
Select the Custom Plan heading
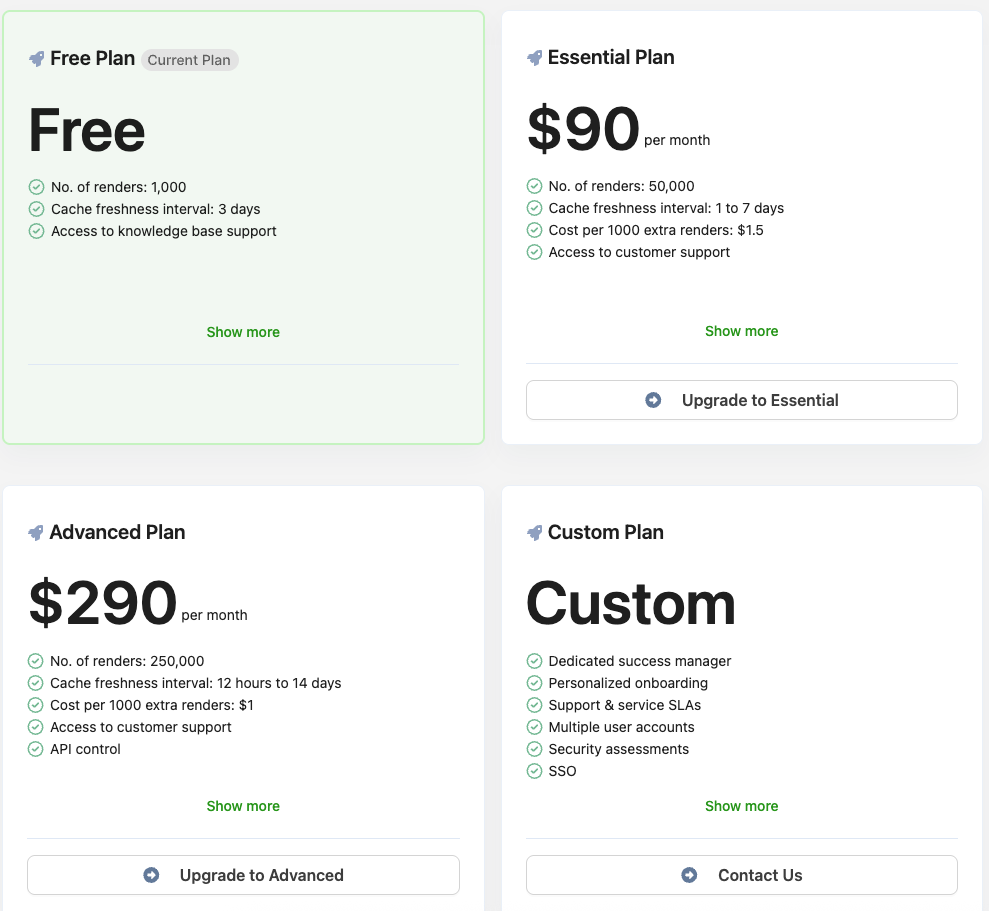[x=605, y=532]
